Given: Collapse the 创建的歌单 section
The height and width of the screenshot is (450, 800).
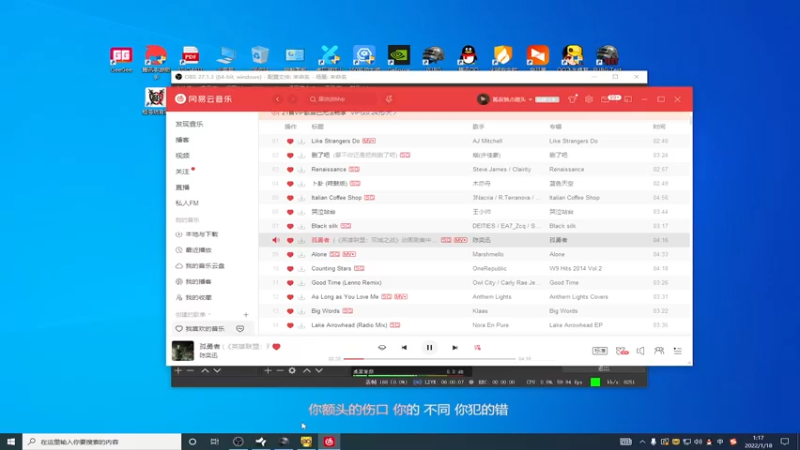Looking at the screenshot, I should click(x=193, y=314).
